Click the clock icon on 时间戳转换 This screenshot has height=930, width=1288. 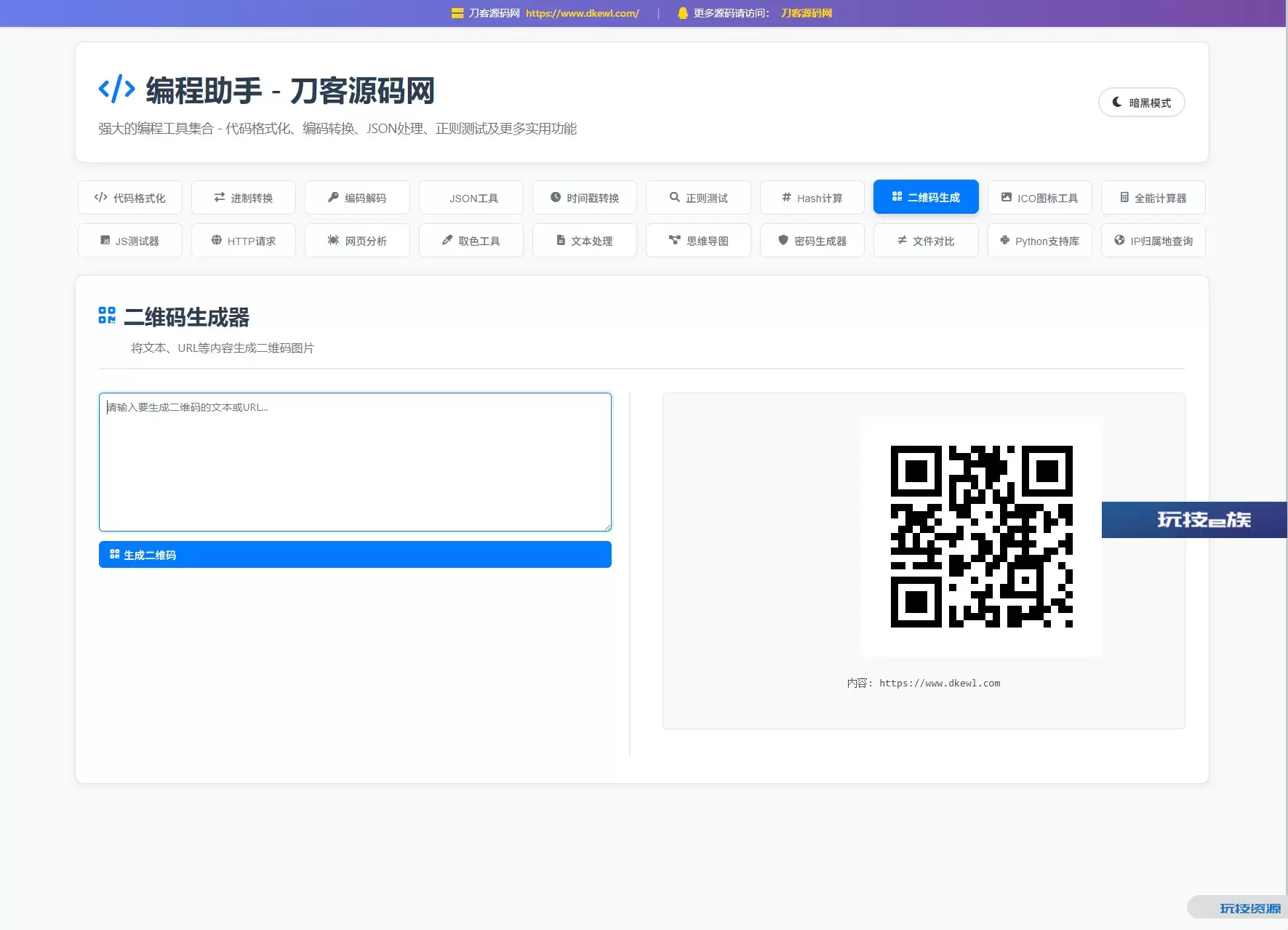pos(556,197)
